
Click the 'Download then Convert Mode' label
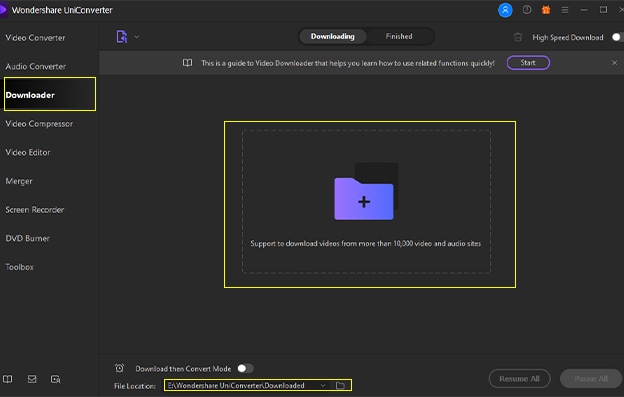[x=183, y=369]
